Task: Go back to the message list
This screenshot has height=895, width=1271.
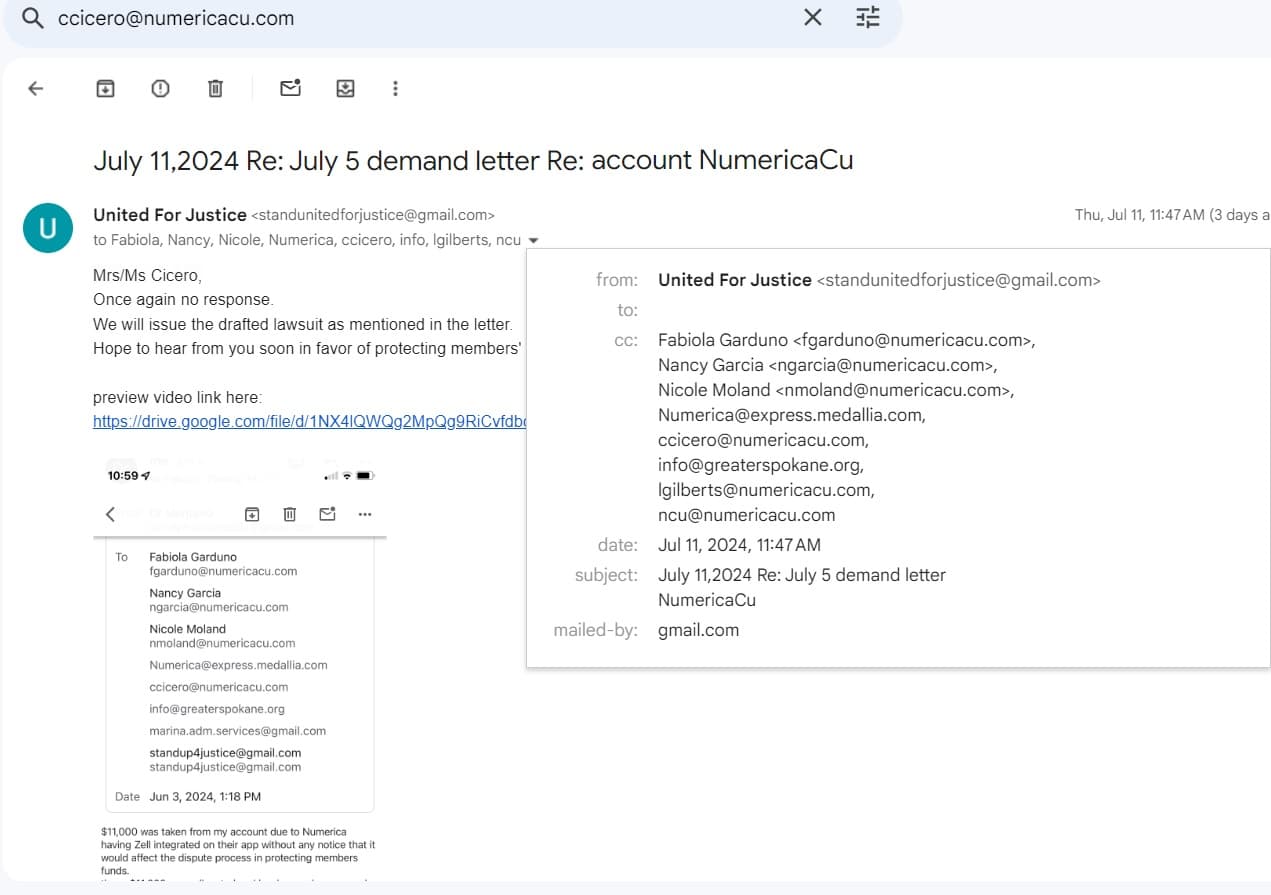Action: 36,88
